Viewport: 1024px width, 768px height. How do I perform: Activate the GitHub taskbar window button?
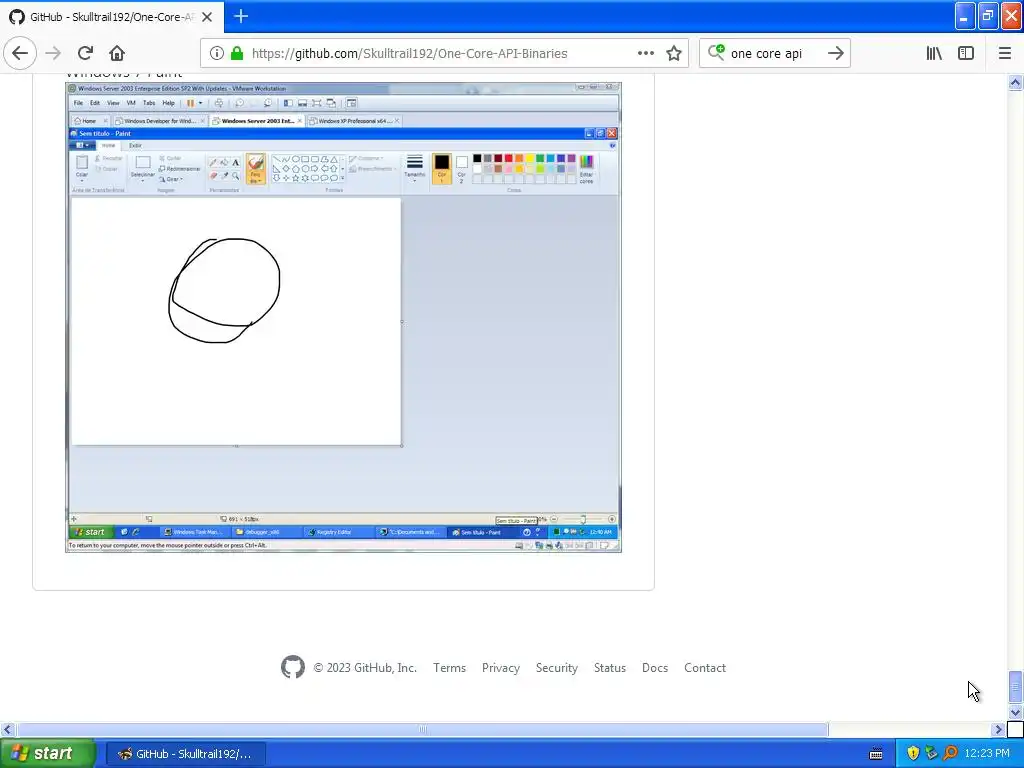[186, 754]
